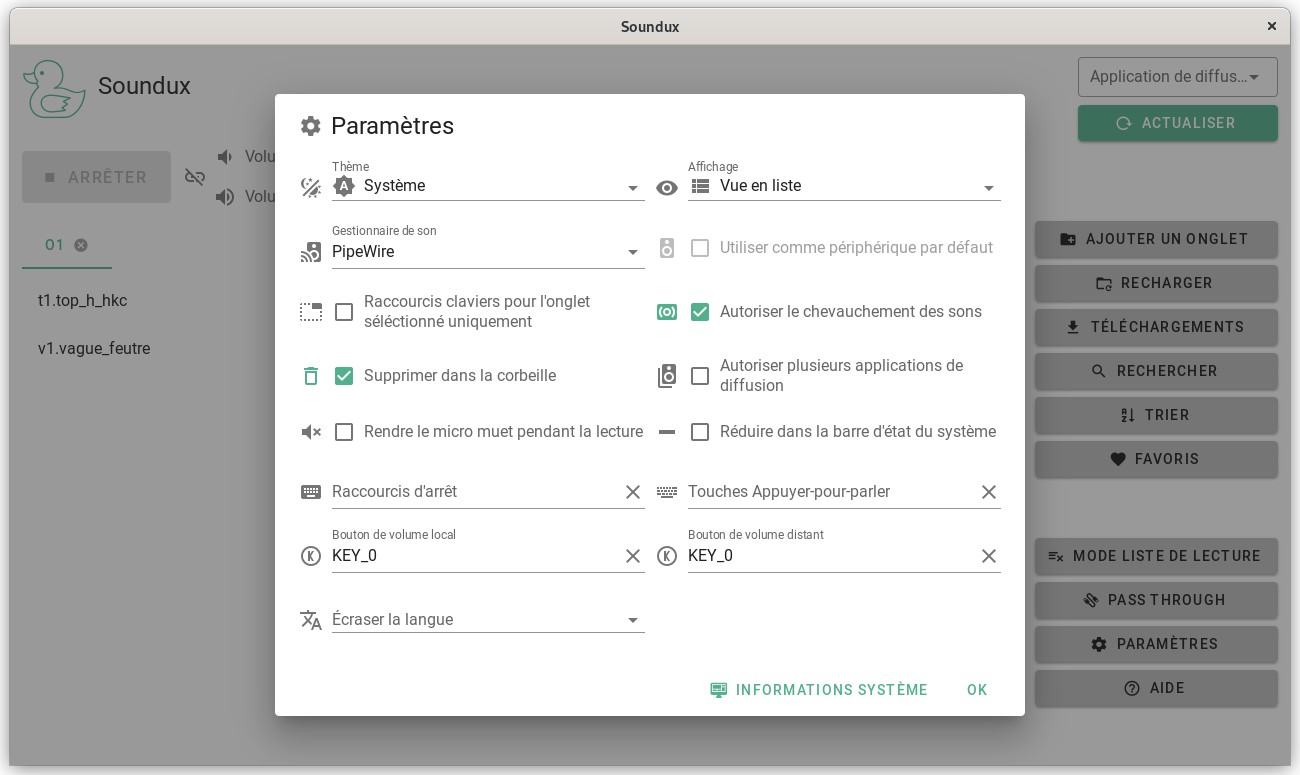Click the speaker cast icon beside Gestionnaire de son

click(x=311, y=252)
